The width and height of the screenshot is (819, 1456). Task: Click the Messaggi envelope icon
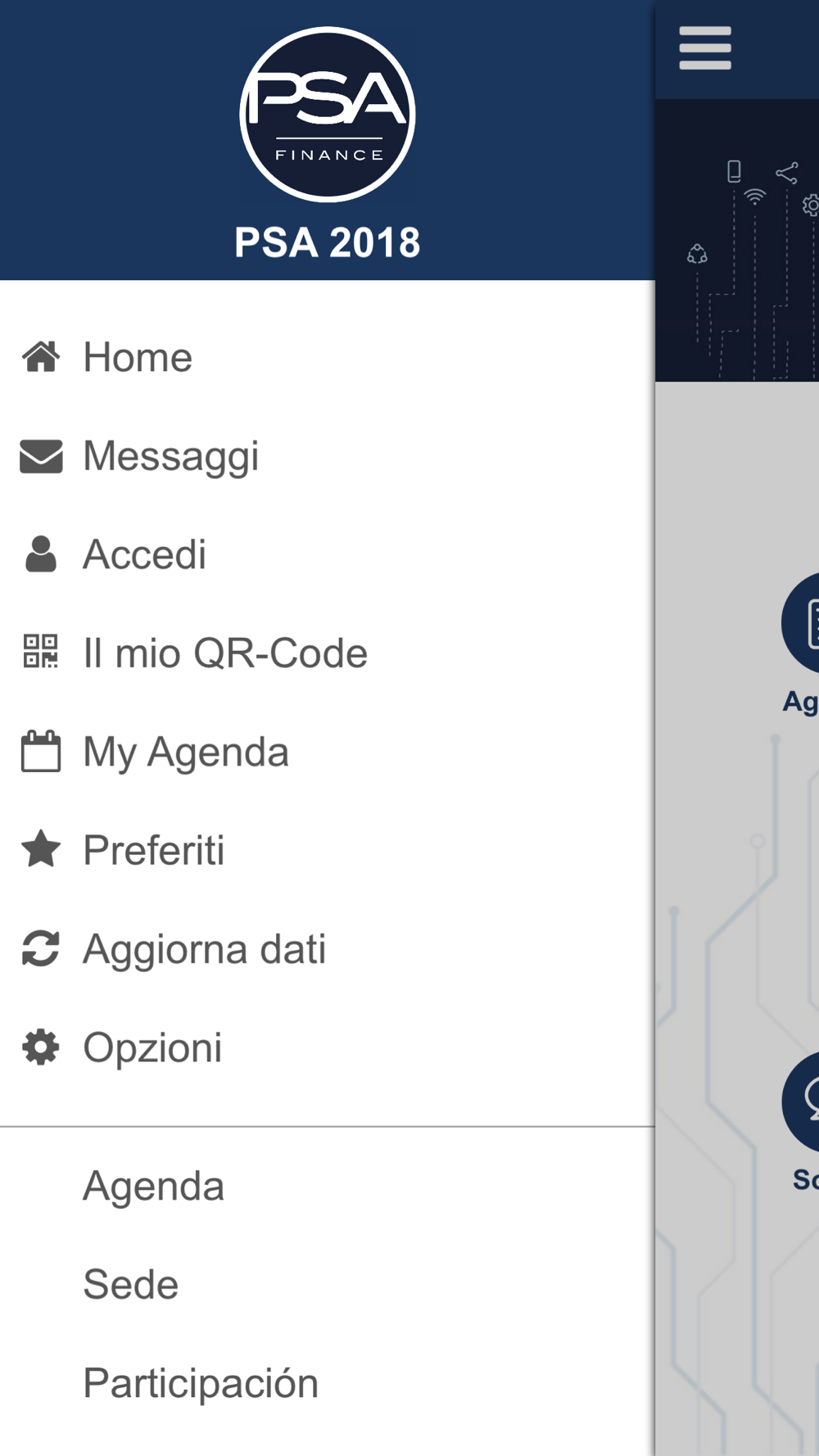point(41,456)
